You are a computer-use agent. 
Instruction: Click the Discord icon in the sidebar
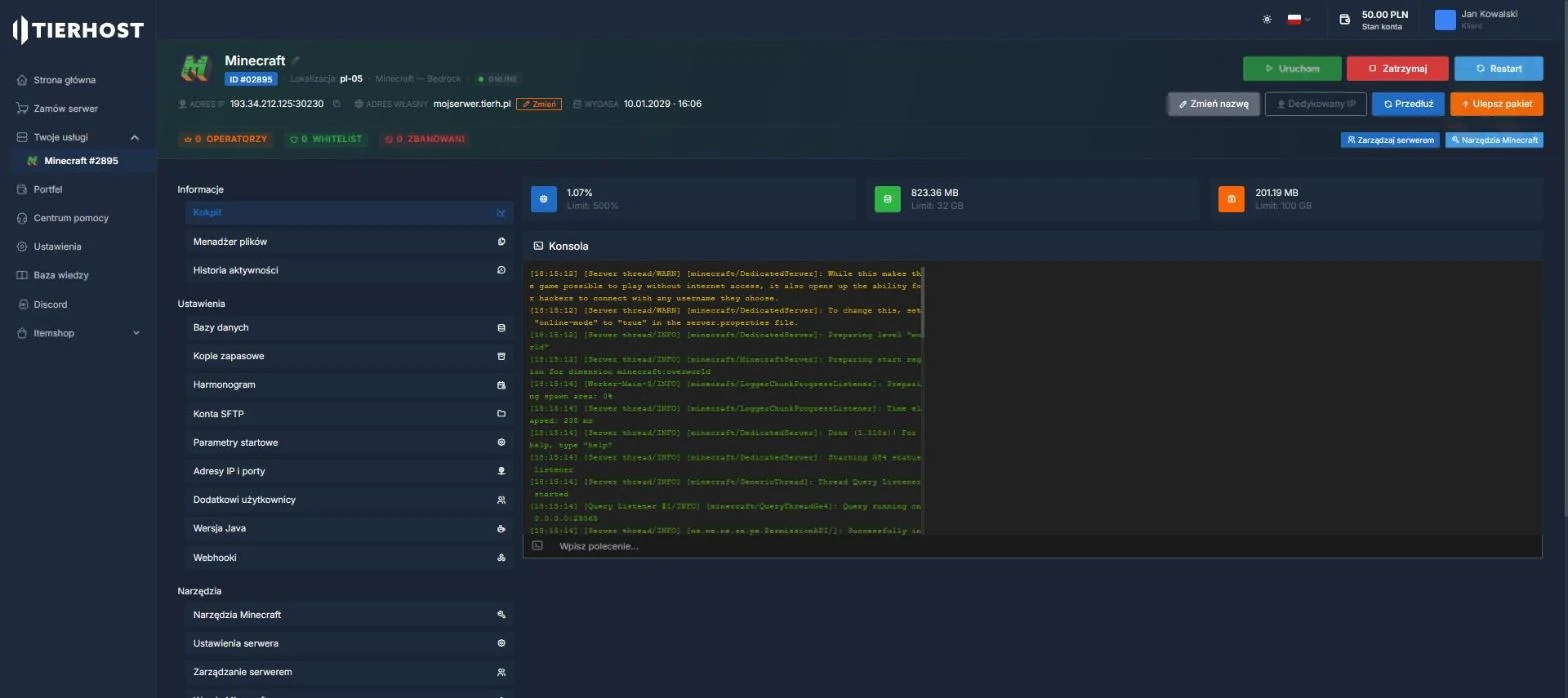pyautogui.click(x=23, y=304)
